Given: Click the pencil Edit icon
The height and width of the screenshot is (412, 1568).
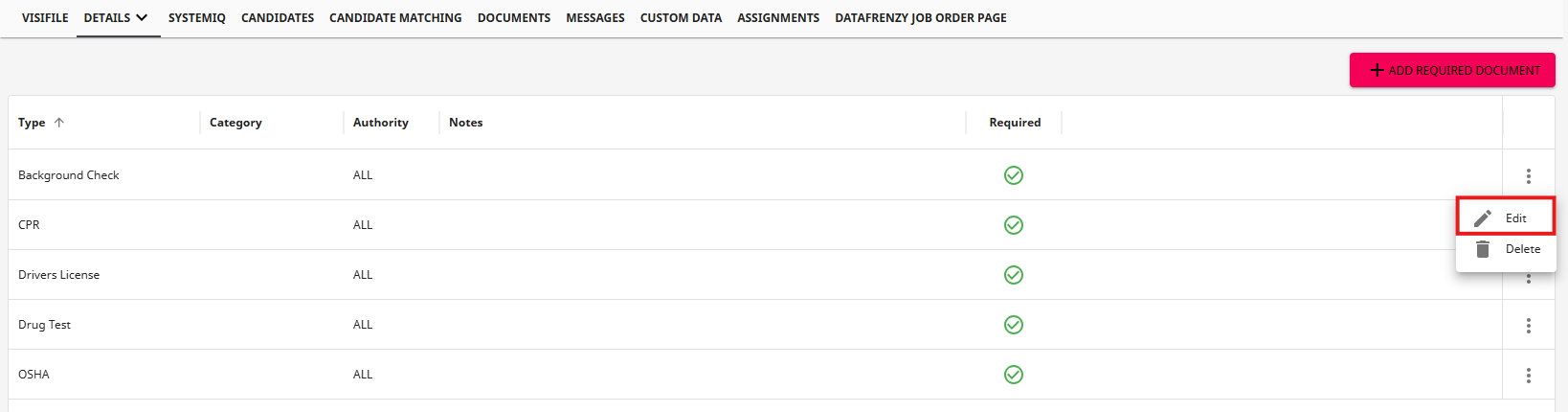Looking at the screenshot, I should pos(1483,218).
